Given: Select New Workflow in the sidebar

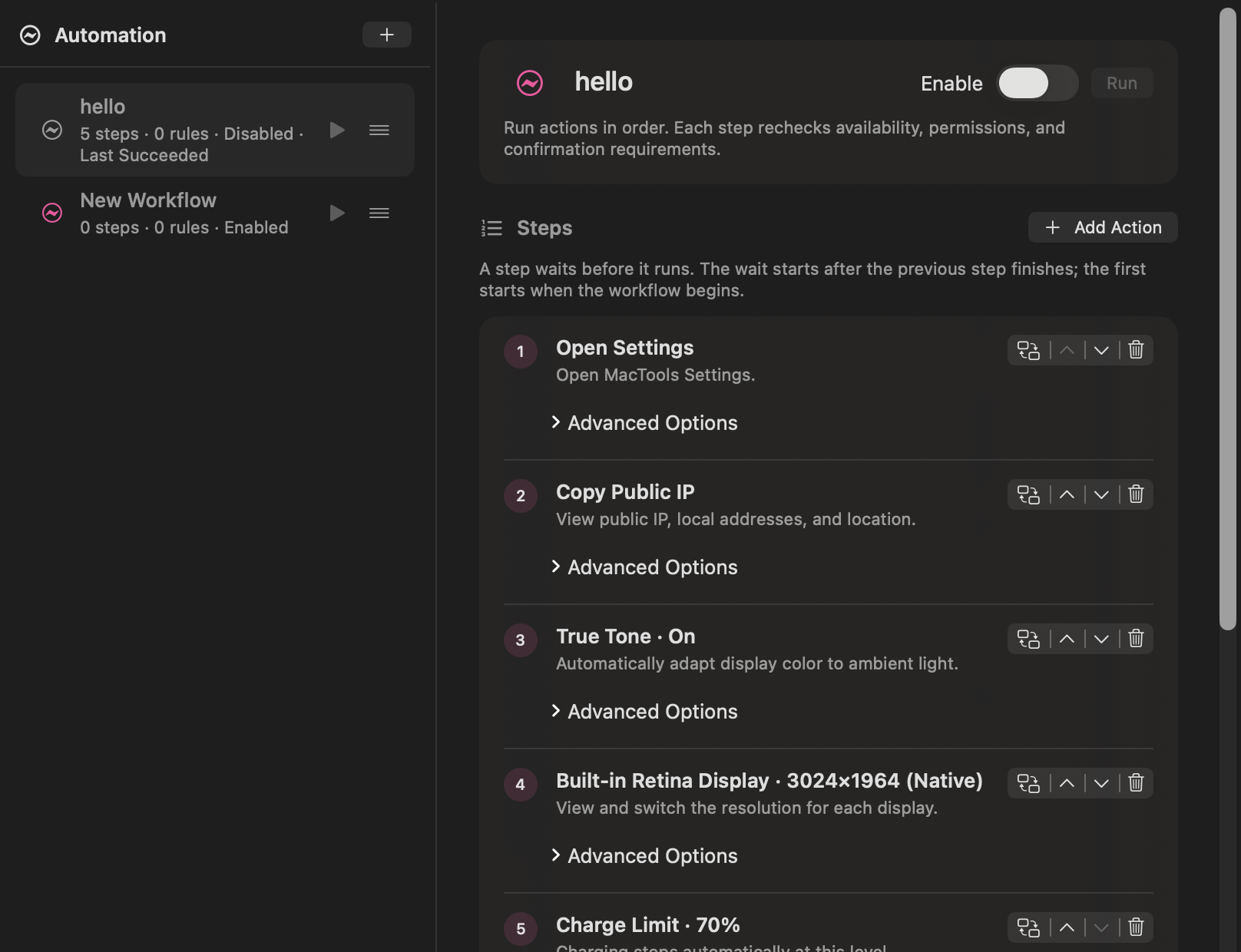Looking at the screenshot, I should click(x=215, y=213).
